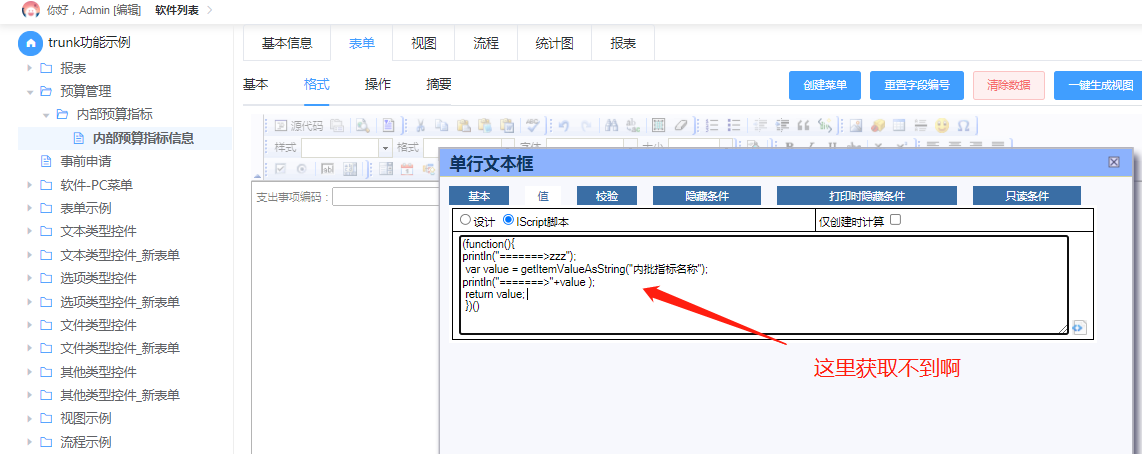Image resolution: width=1142 pixels, height=454 pixels.
Task: Click the blockquote quotation icon
Action: point(803,125)
